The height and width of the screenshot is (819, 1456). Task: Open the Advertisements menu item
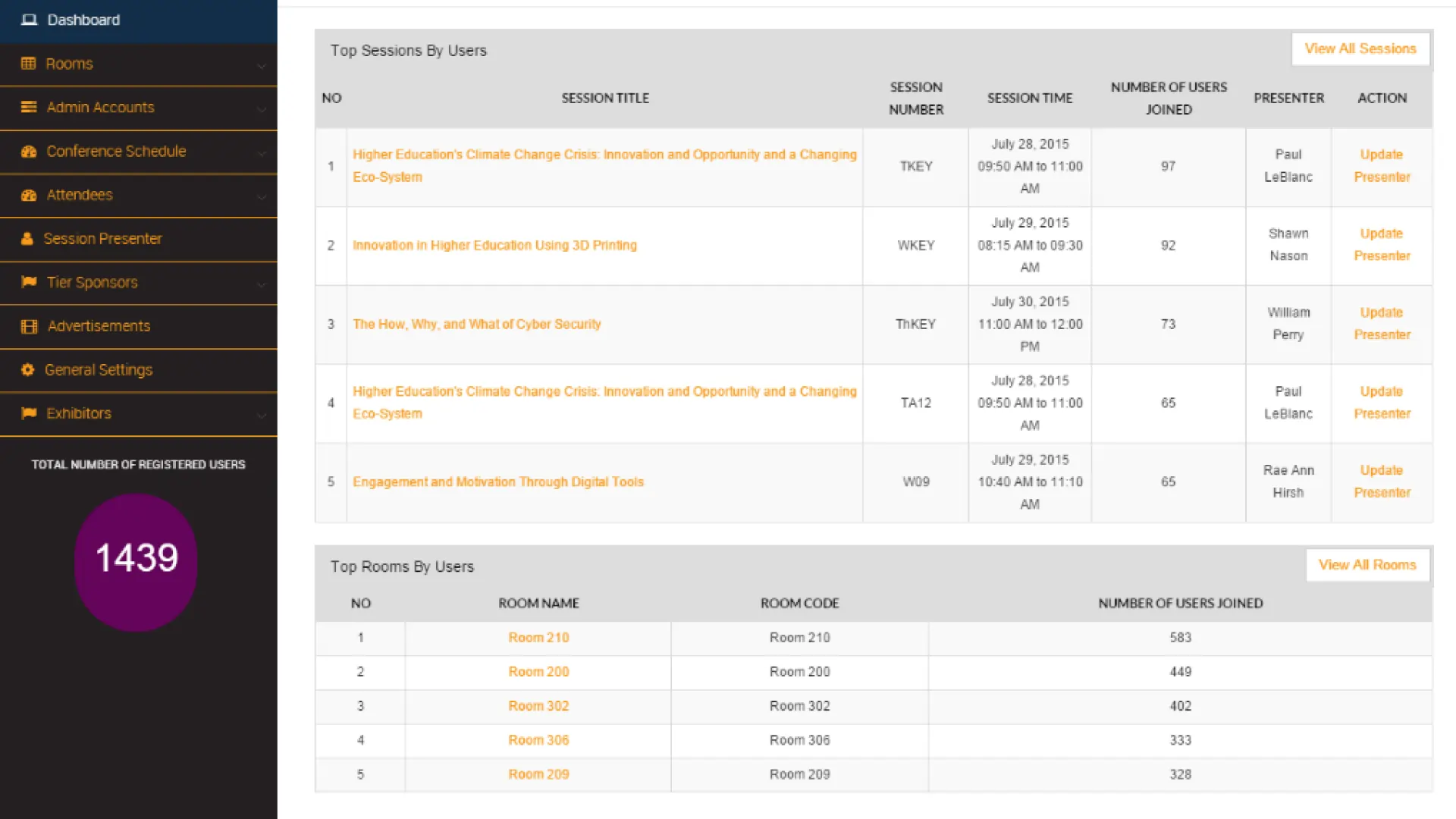click(139, 327)
